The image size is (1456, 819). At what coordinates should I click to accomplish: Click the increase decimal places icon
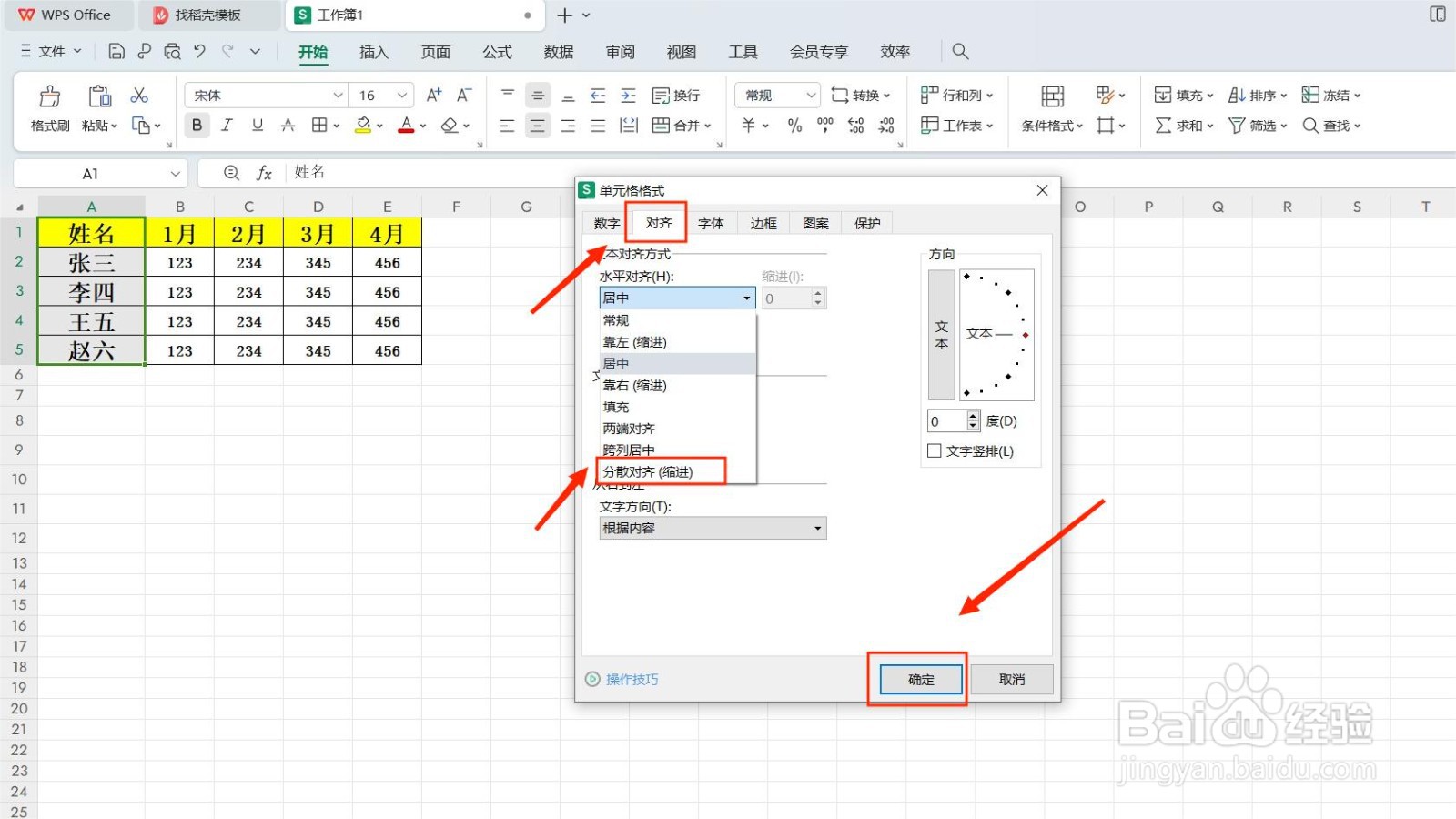(855, 126)
